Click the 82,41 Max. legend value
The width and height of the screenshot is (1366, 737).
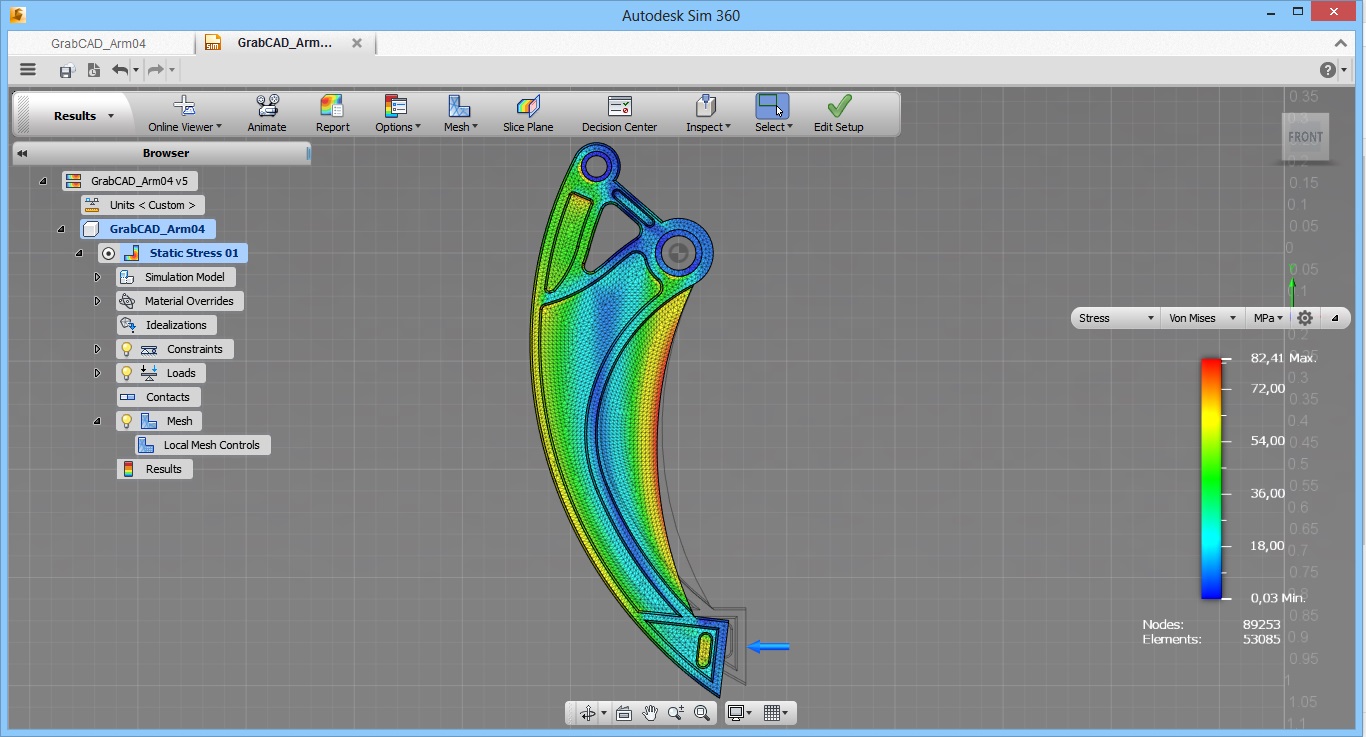1282,358
